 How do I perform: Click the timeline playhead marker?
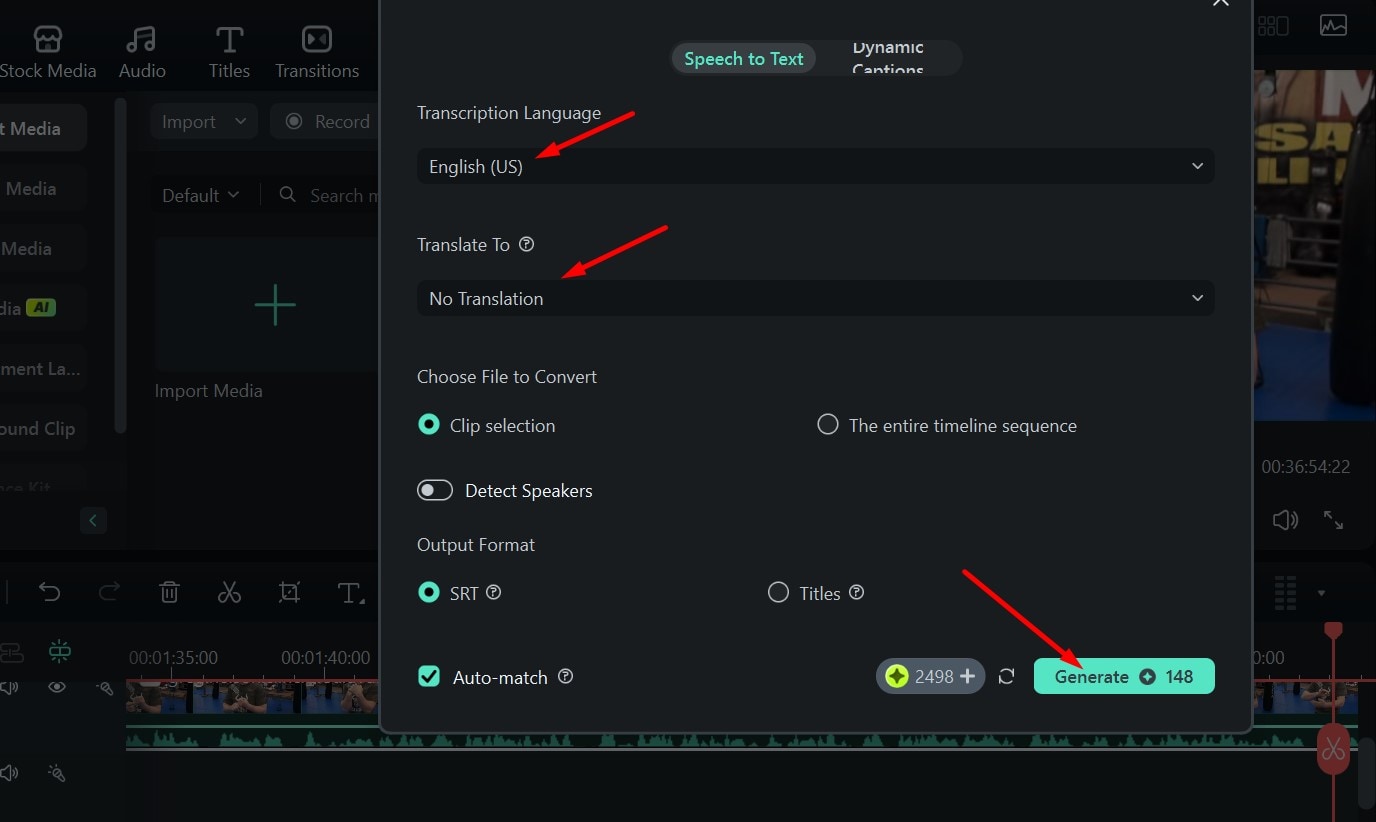pyautogui.click(x=1333, y=631)
